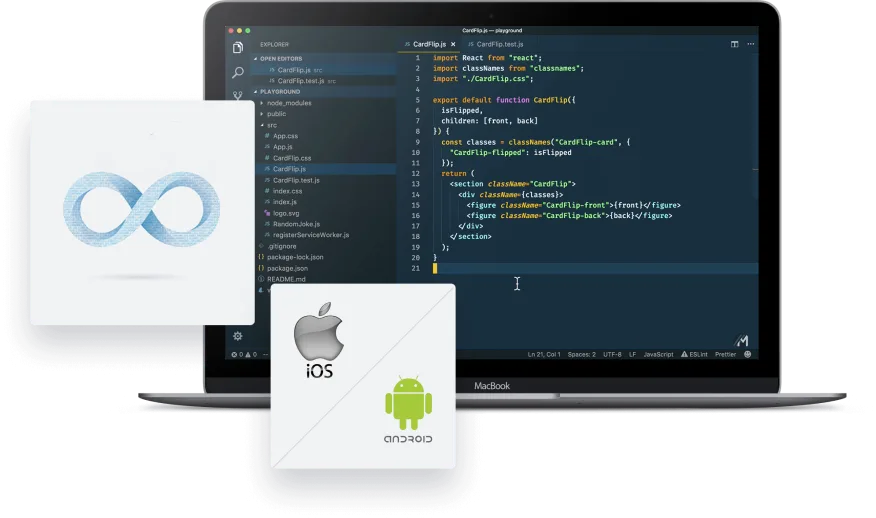Expand the node_modules folder
876x518 pixels.
[x=288, y=103]
